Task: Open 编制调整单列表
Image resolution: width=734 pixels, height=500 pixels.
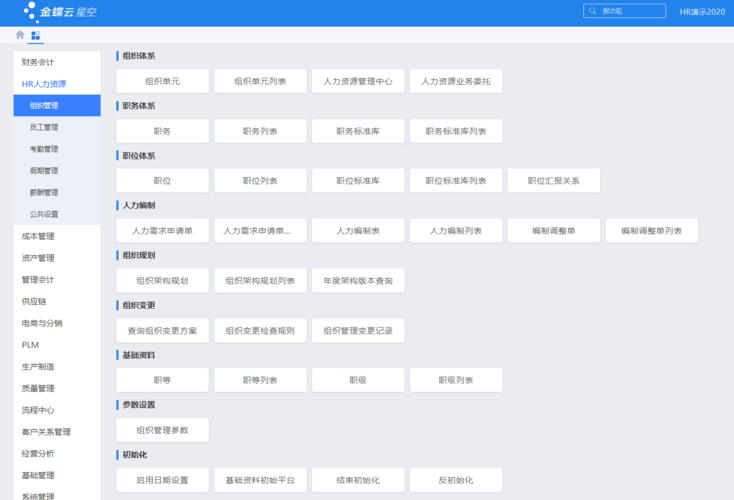Action: (652, 231)
